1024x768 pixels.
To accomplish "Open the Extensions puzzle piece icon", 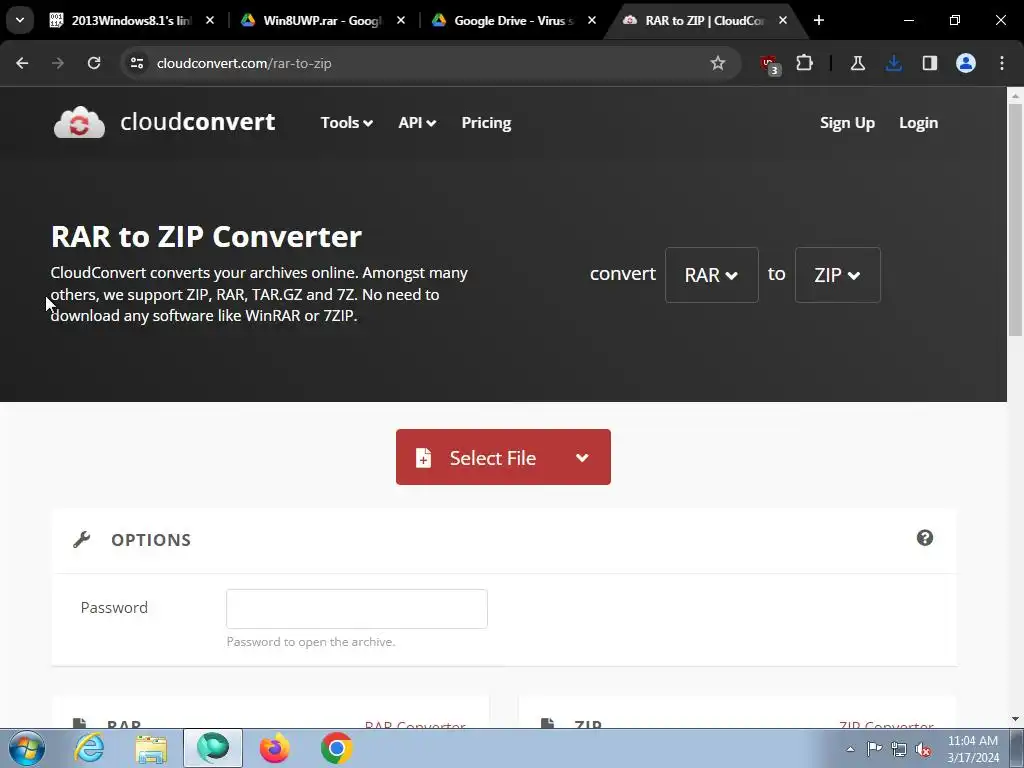I will pos(805,63).
